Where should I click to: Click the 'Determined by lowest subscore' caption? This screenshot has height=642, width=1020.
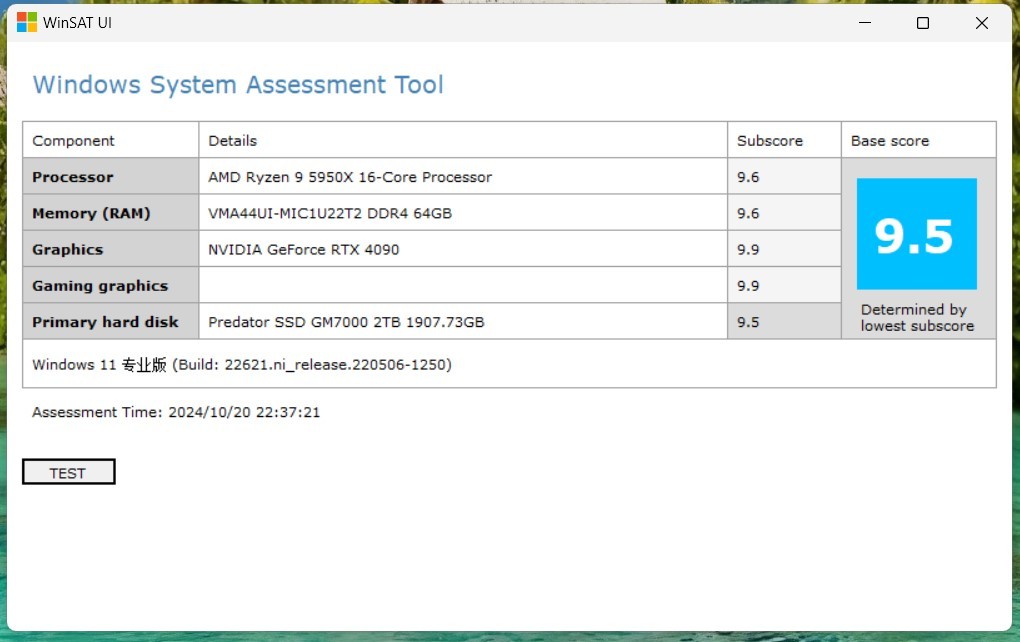pos(917,317)
